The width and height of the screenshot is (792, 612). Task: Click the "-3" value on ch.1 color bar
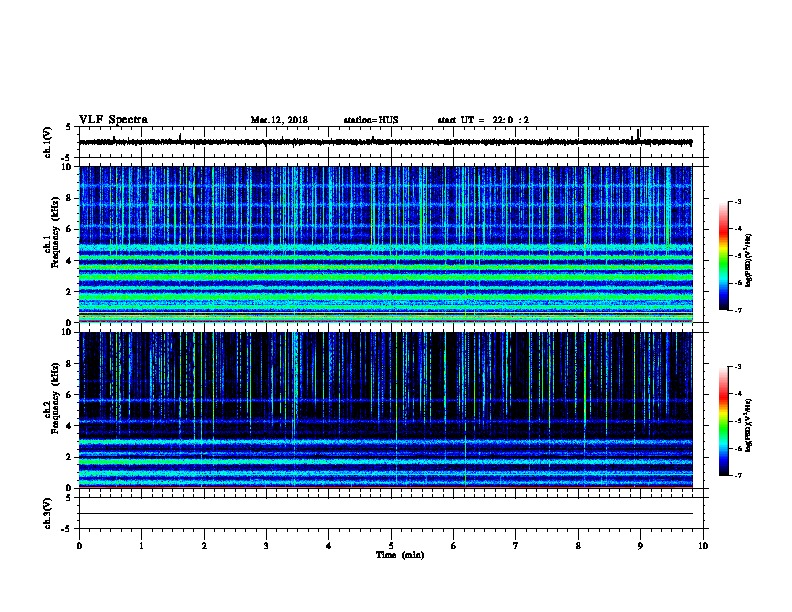738,202
